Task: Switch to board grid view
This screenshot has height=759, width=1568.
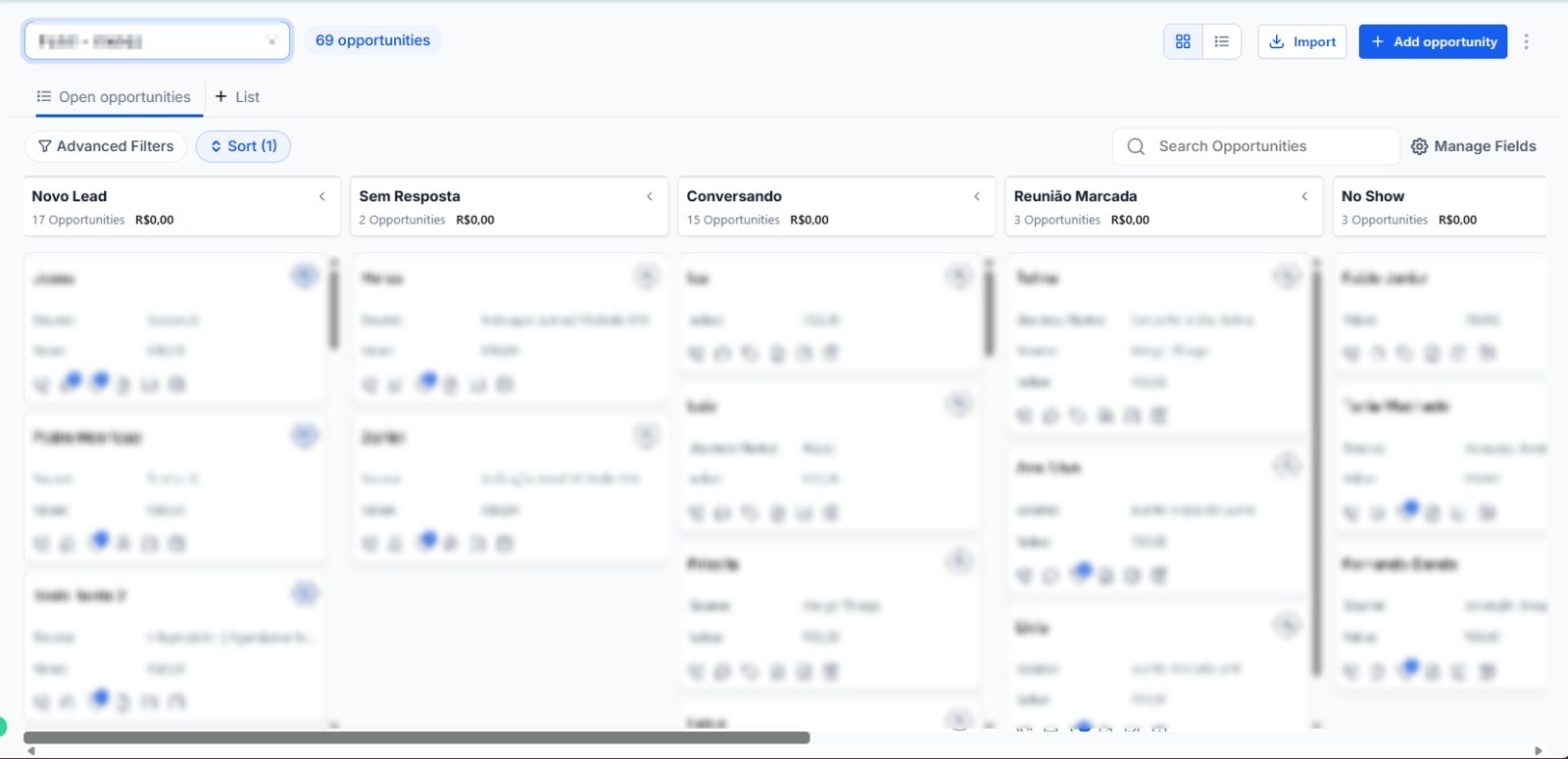Action: tap(1183, 41)
